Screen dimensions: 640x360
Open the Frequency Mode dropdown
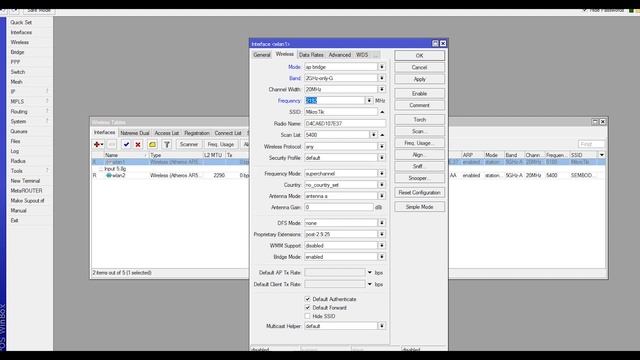tap(382, 173)
